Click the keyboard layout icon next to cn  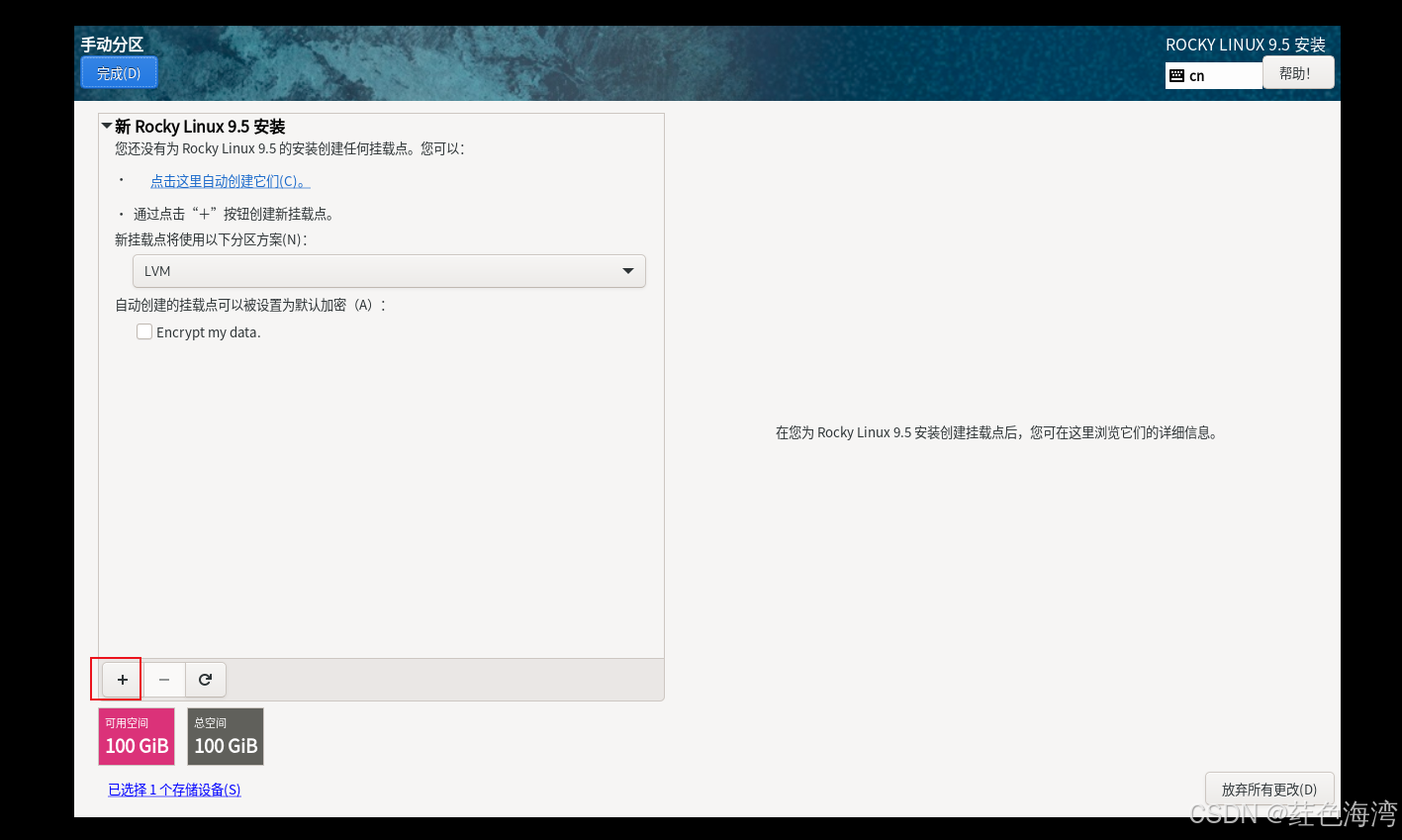(x=1176, y=76)
